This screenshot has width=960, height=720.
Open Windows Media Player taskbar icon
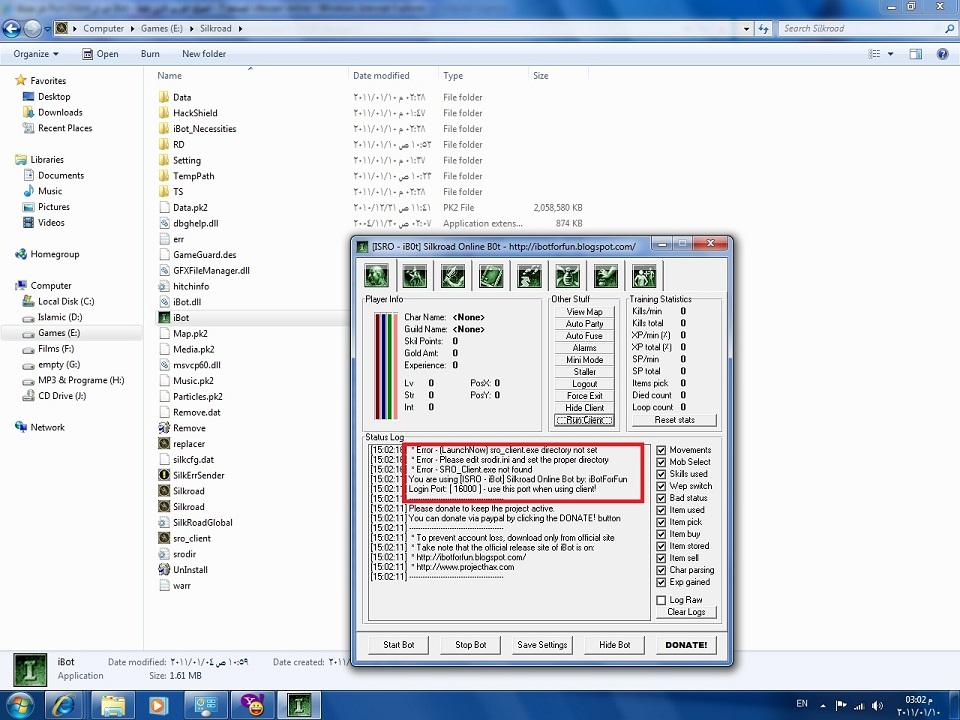tap(157, 705)
